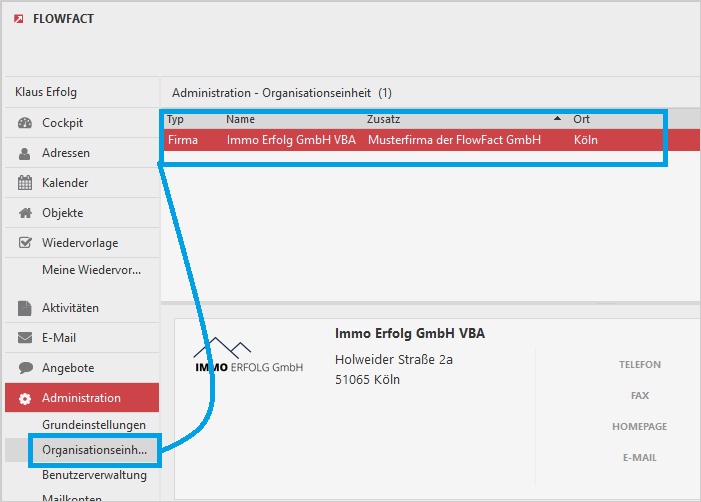This screenshot has width=701, height=502.
Task: Go to the Kalender section
Action: click(x=82, y=183)
